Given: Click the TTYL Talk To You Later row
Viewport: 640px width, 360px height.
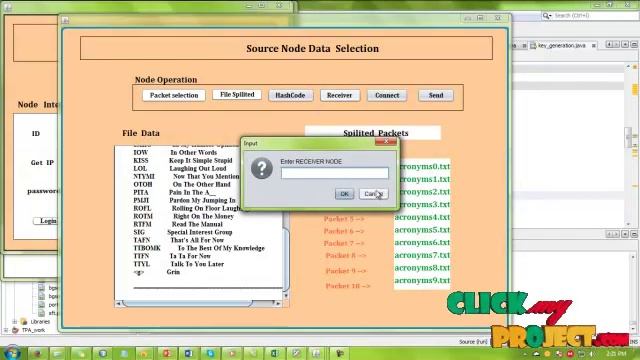Looking at the screenshot, I should pyautogui.click(x=179, y=264).
